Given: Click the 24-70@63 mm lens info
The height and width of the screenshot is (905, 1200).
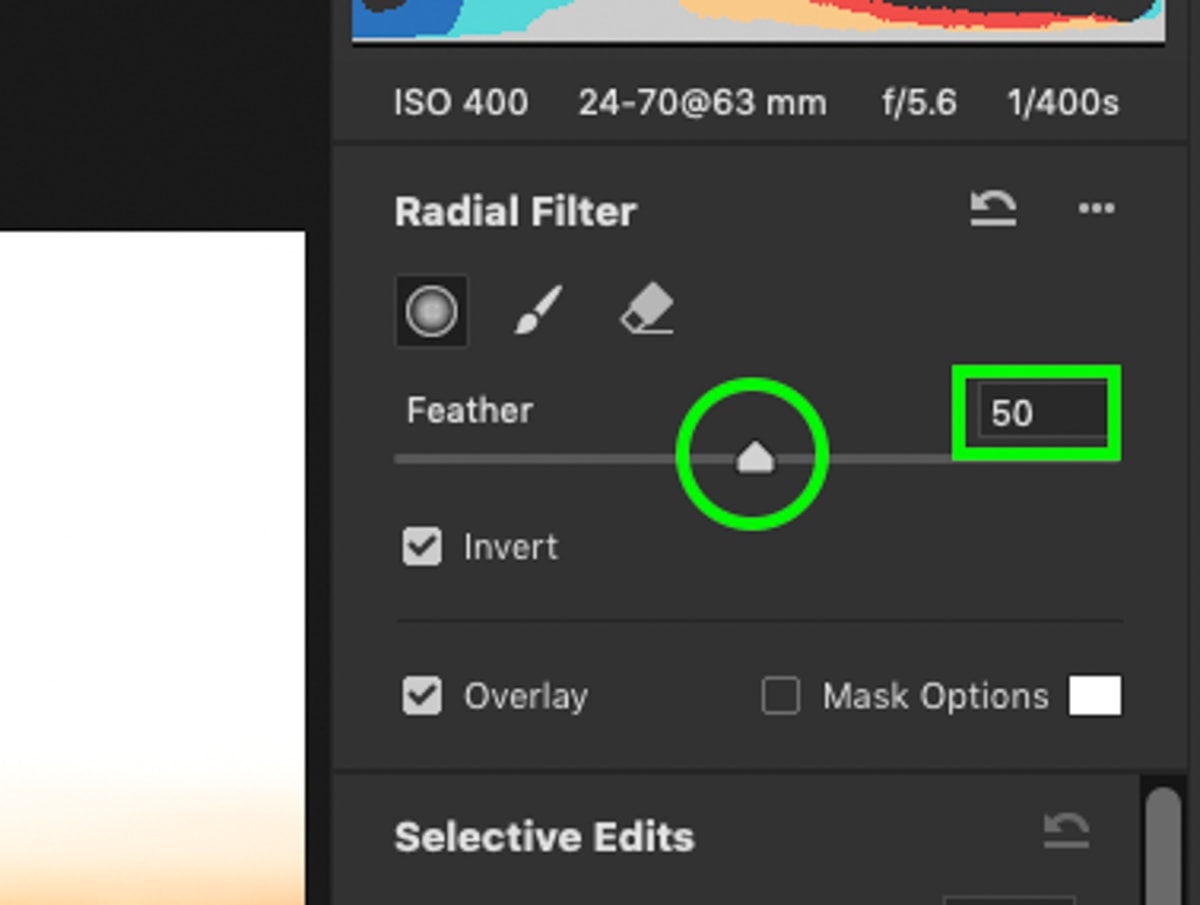Looking at the screenshot, I should (x=702, y=102).
